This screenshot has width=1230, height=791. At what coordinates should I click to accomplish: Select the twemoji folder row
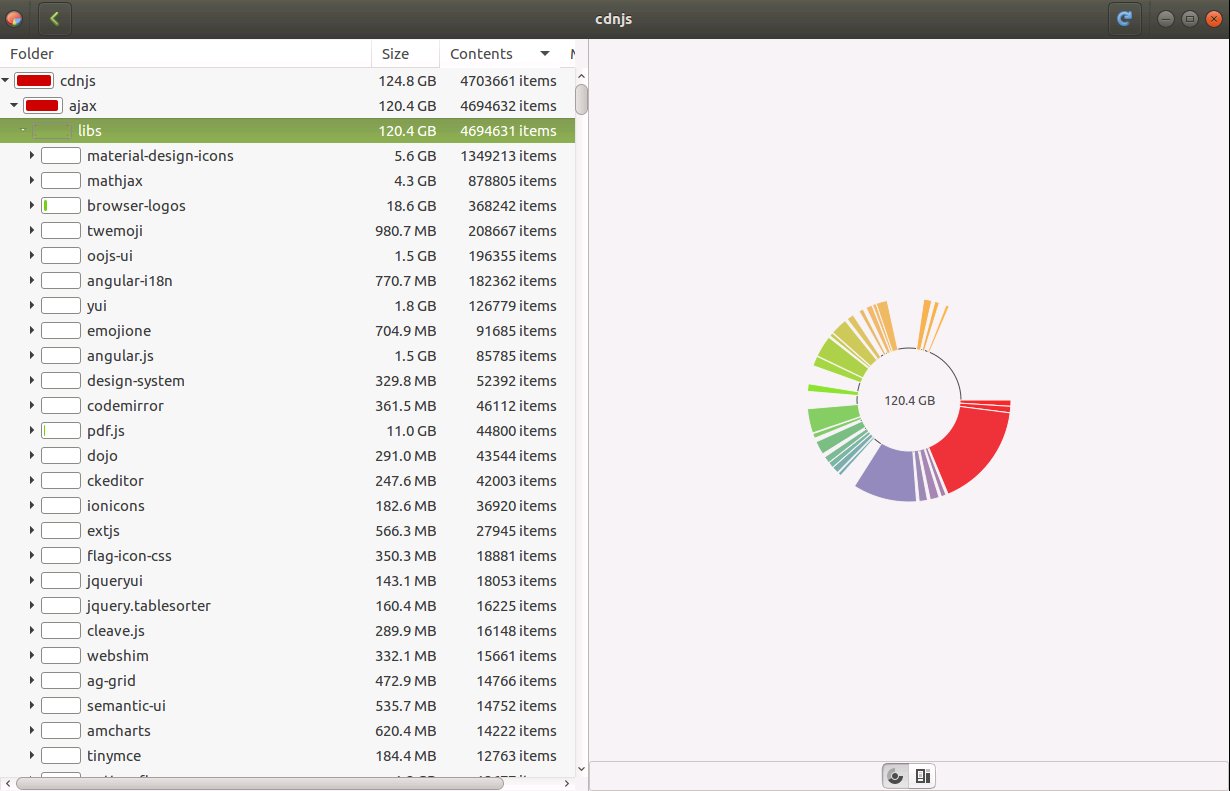coord(287,231)
